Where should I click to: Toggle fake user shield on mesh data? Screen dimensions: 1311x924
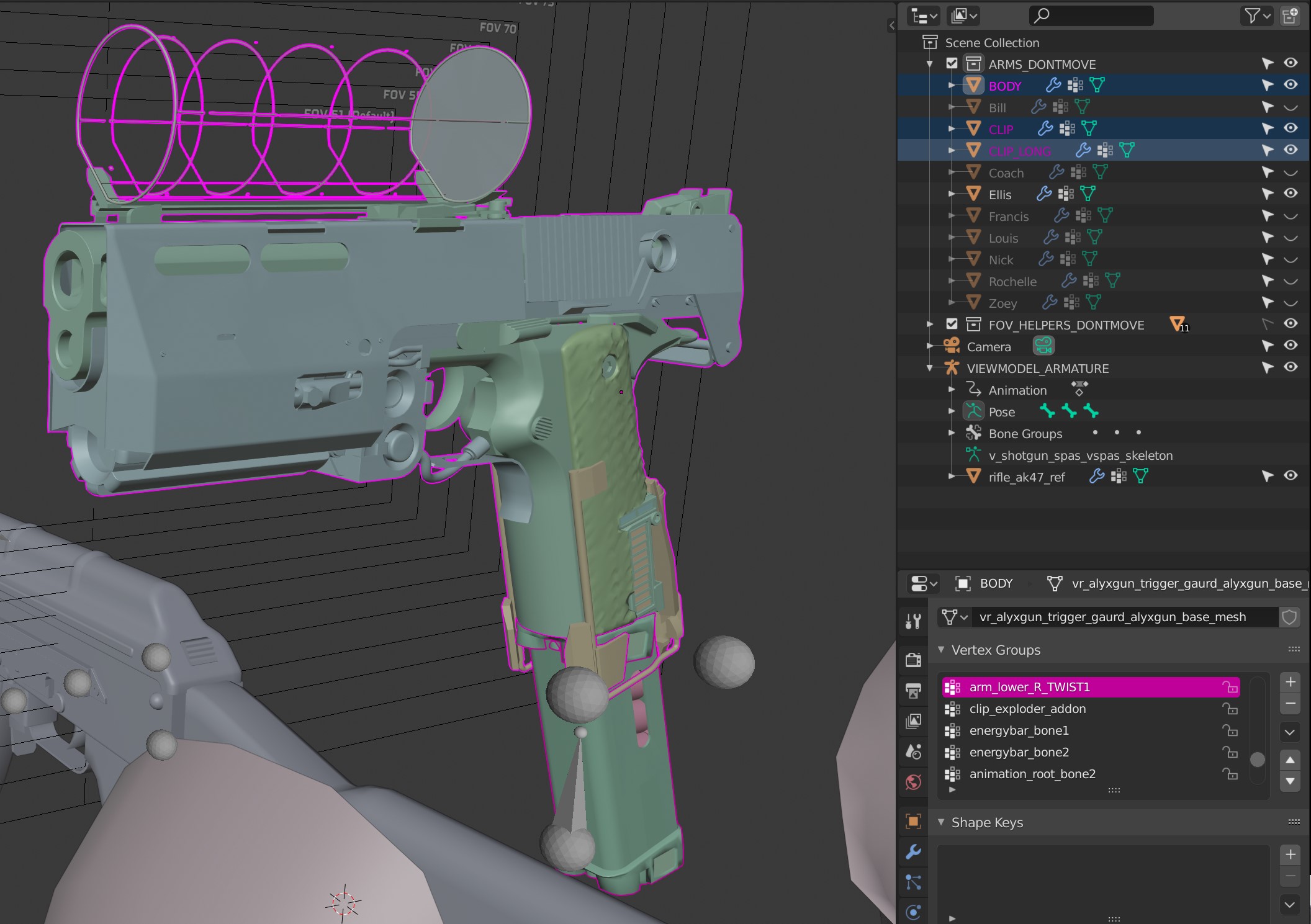pos(1289,617)
